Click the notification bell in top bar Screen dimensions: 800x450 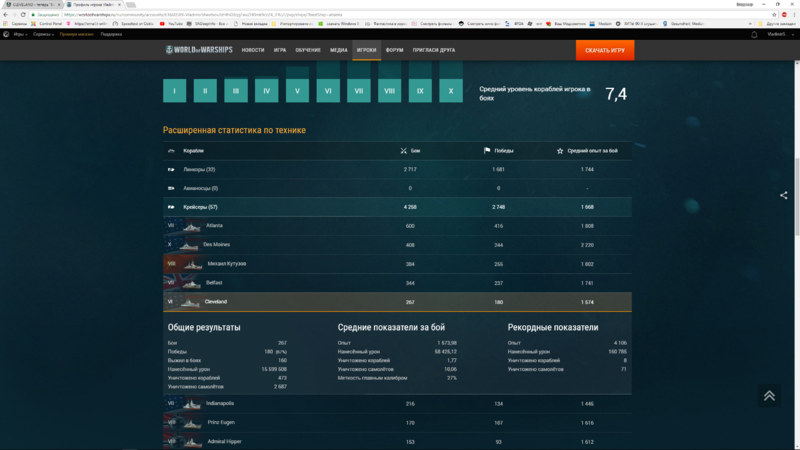point(754,34)
